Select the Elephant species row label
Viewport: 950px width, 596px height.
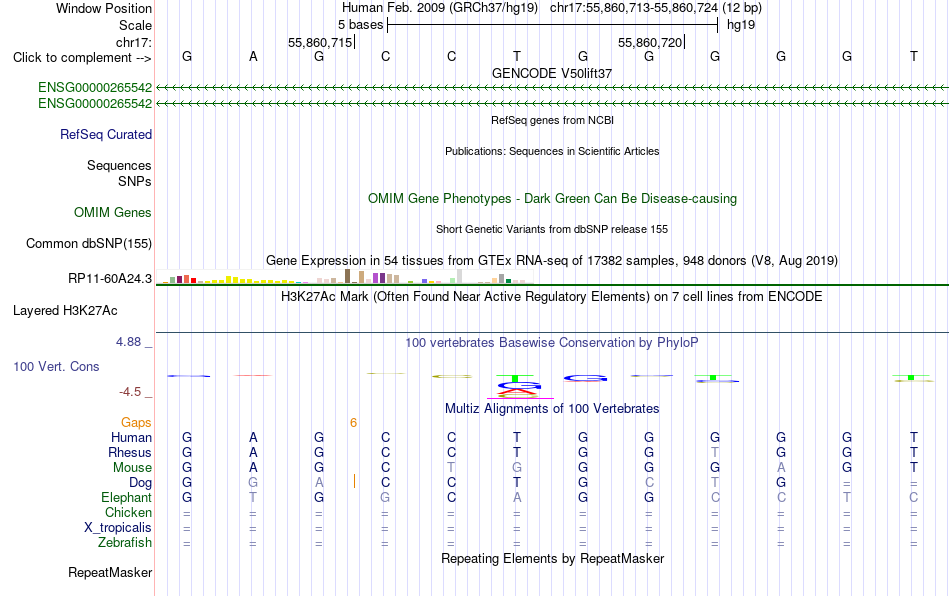pyautogui.click(x=127, y=497)
